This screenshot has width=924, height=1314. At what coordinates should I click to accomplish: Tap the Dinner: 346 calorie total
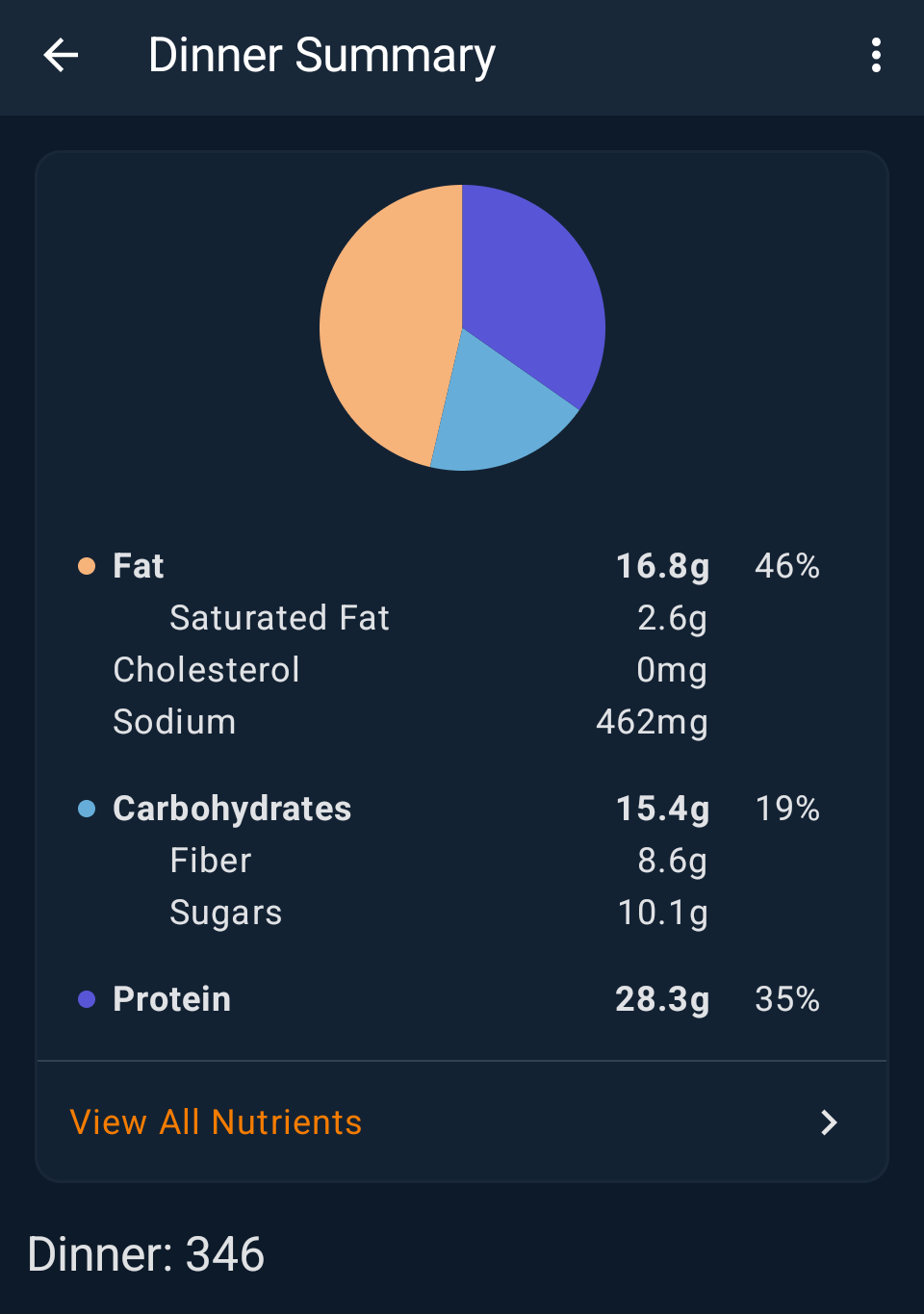point(146,1254)
